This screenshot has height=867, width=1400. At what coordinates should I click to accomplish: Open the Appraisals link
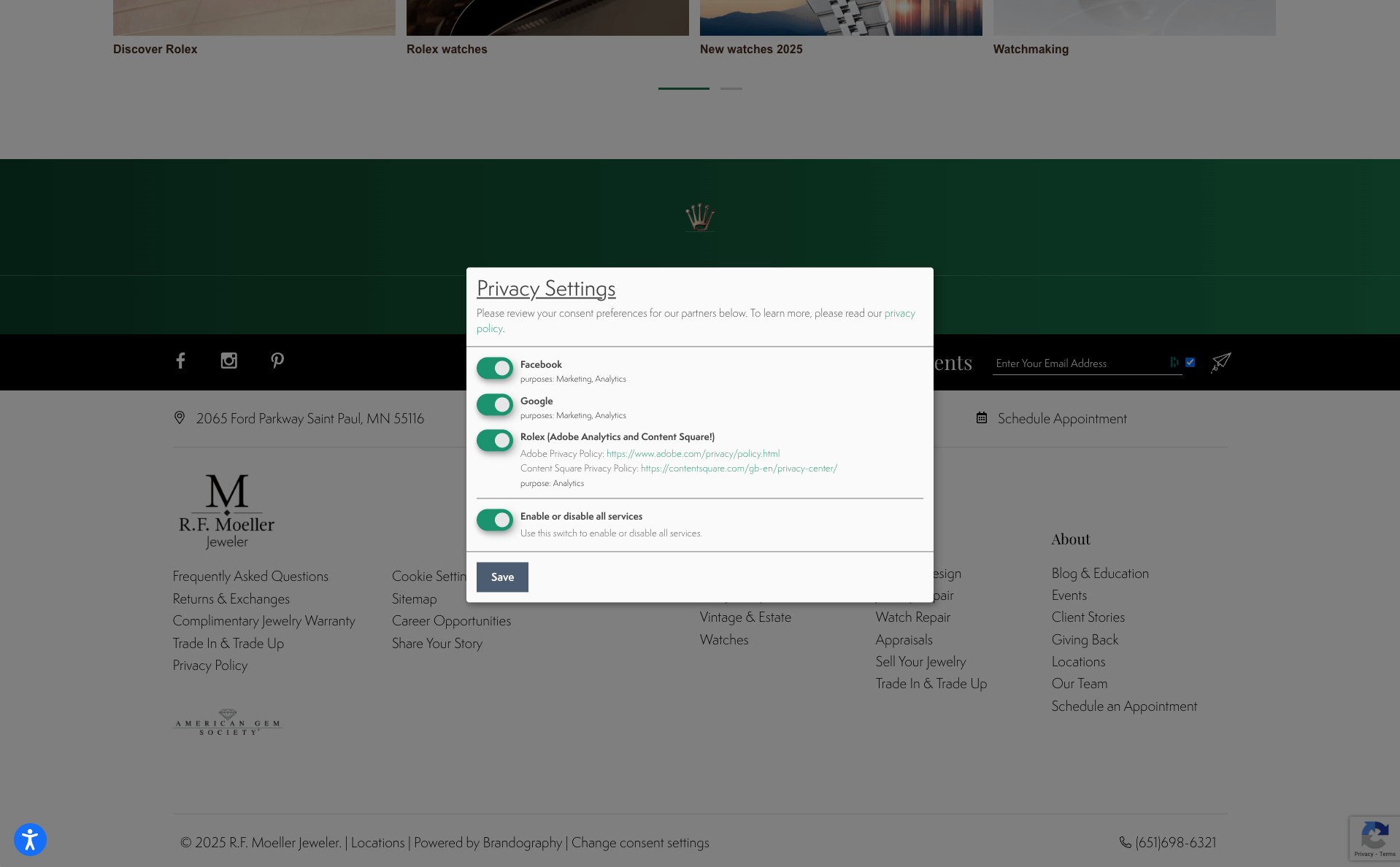point(904,640)
